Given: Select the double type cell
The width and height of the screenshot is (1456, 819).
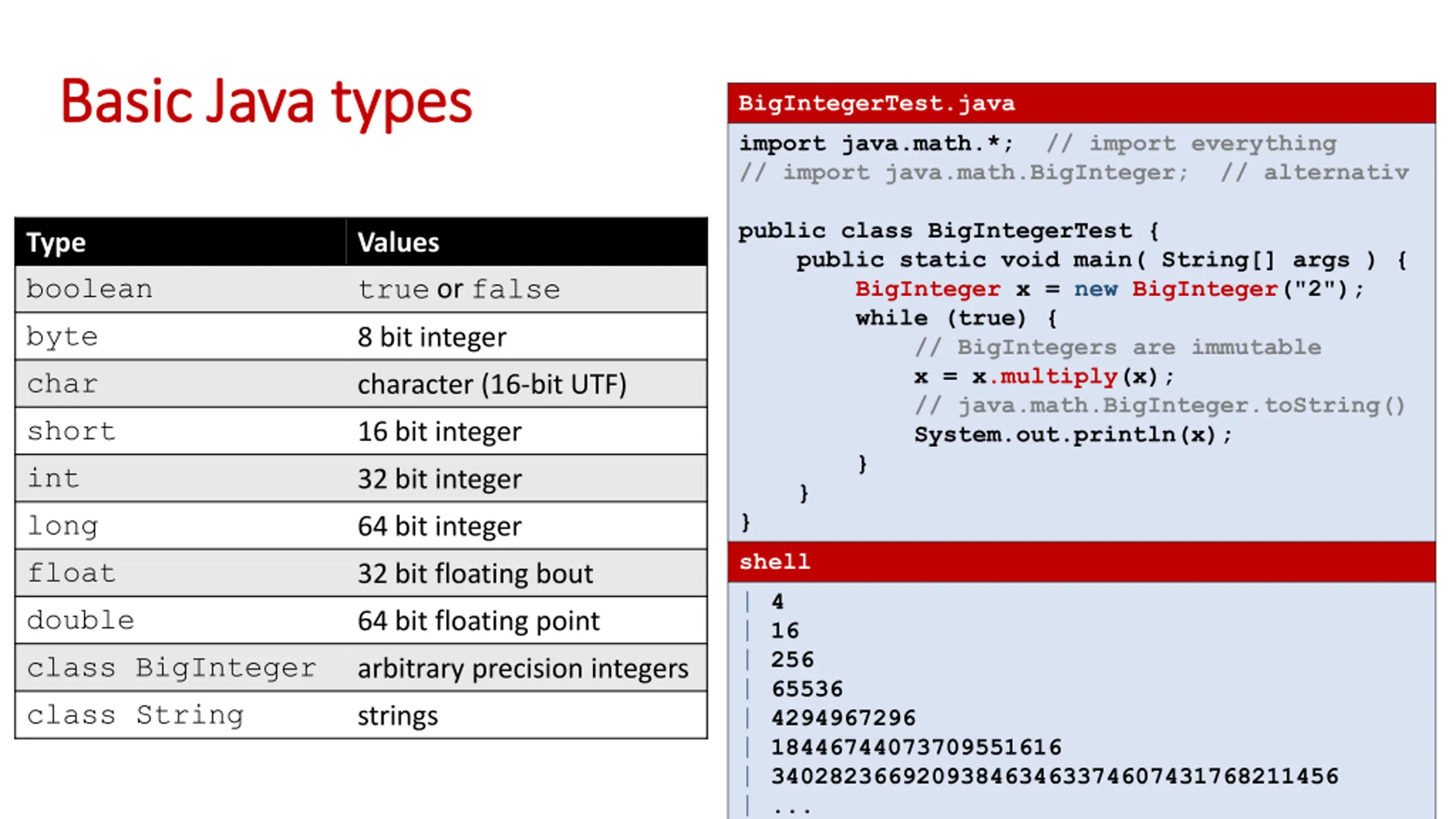Looking at the screenshot, I should [80, 621].
